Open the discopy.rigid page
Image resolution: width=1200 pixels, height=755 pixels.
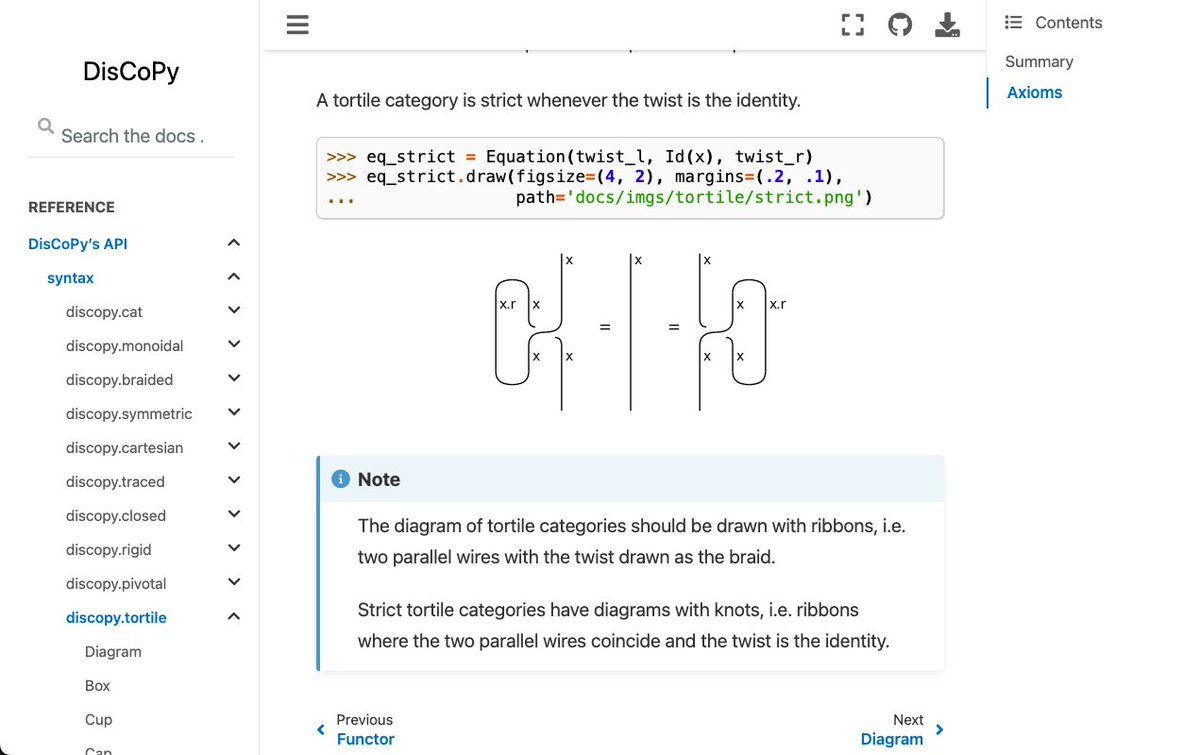pyautogui.click(x=109, y=550)
